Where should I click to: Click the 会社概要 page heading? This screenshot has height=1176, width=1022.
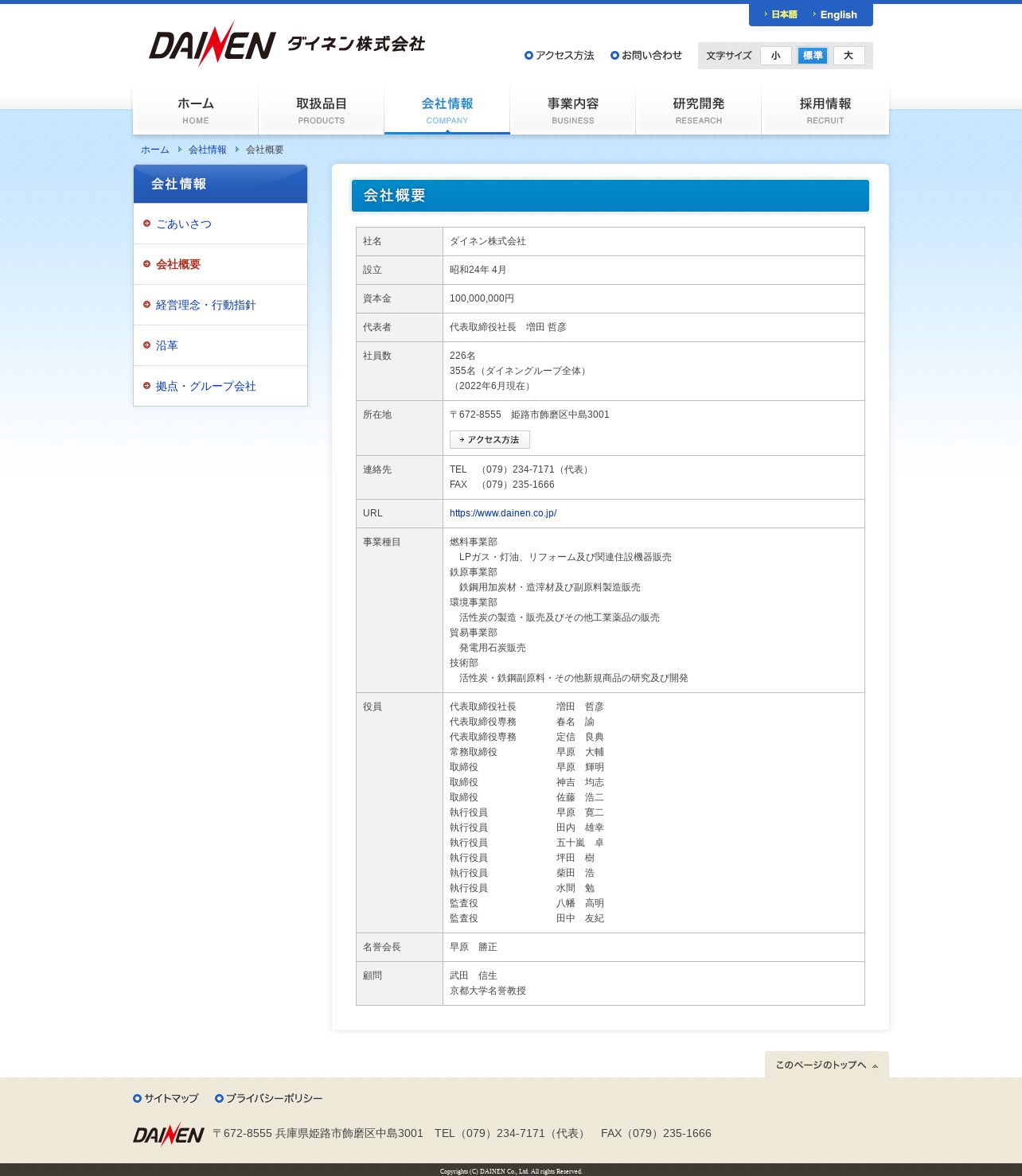point(610,196)
